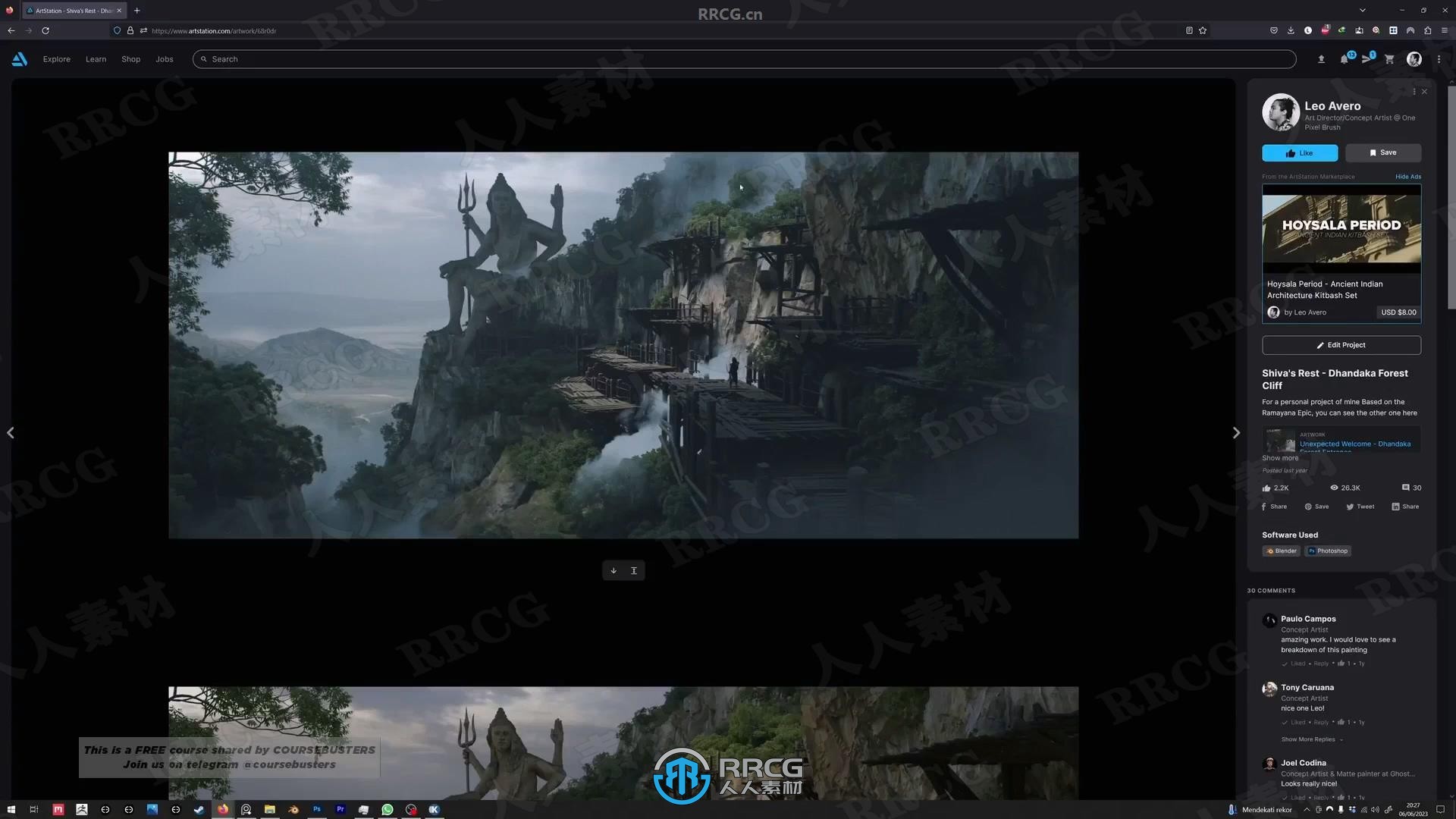The image size is (1456, 819).
Task: Click the navigation arrow to next image
Action: pyautogui.click(x=1236, y=432)
